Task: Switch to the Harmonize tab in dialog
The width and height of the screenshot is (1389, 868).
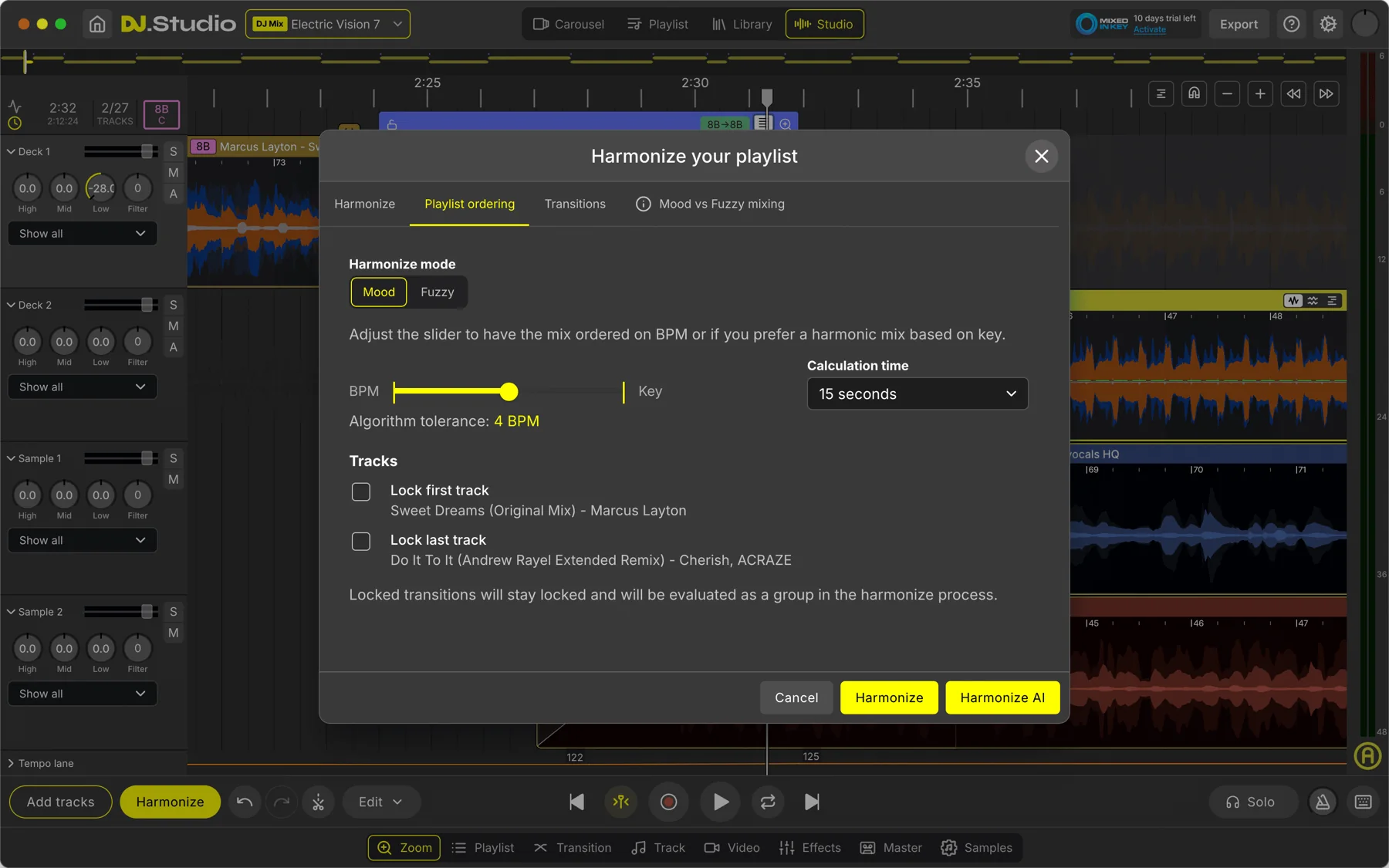Action: [x=364, y=204]
